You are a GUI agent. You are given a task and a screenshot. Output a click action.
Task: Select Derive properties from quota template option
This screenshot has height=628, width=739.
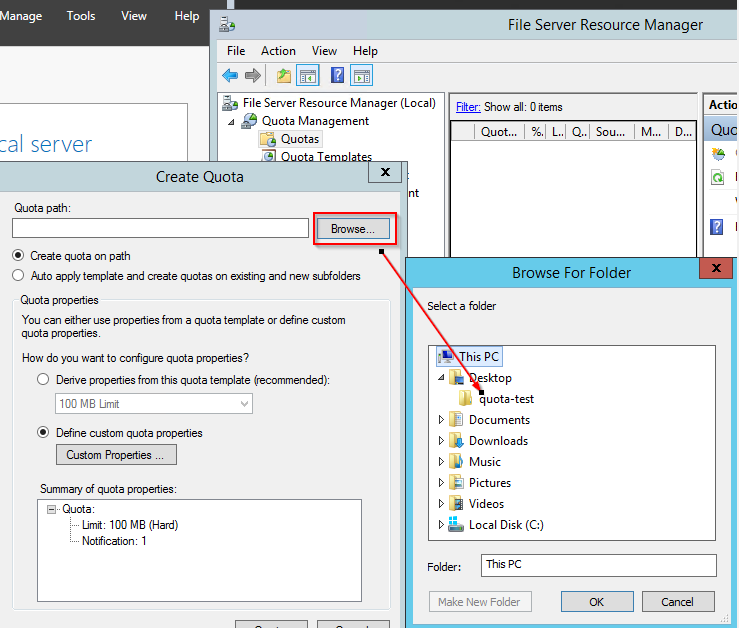43,380
